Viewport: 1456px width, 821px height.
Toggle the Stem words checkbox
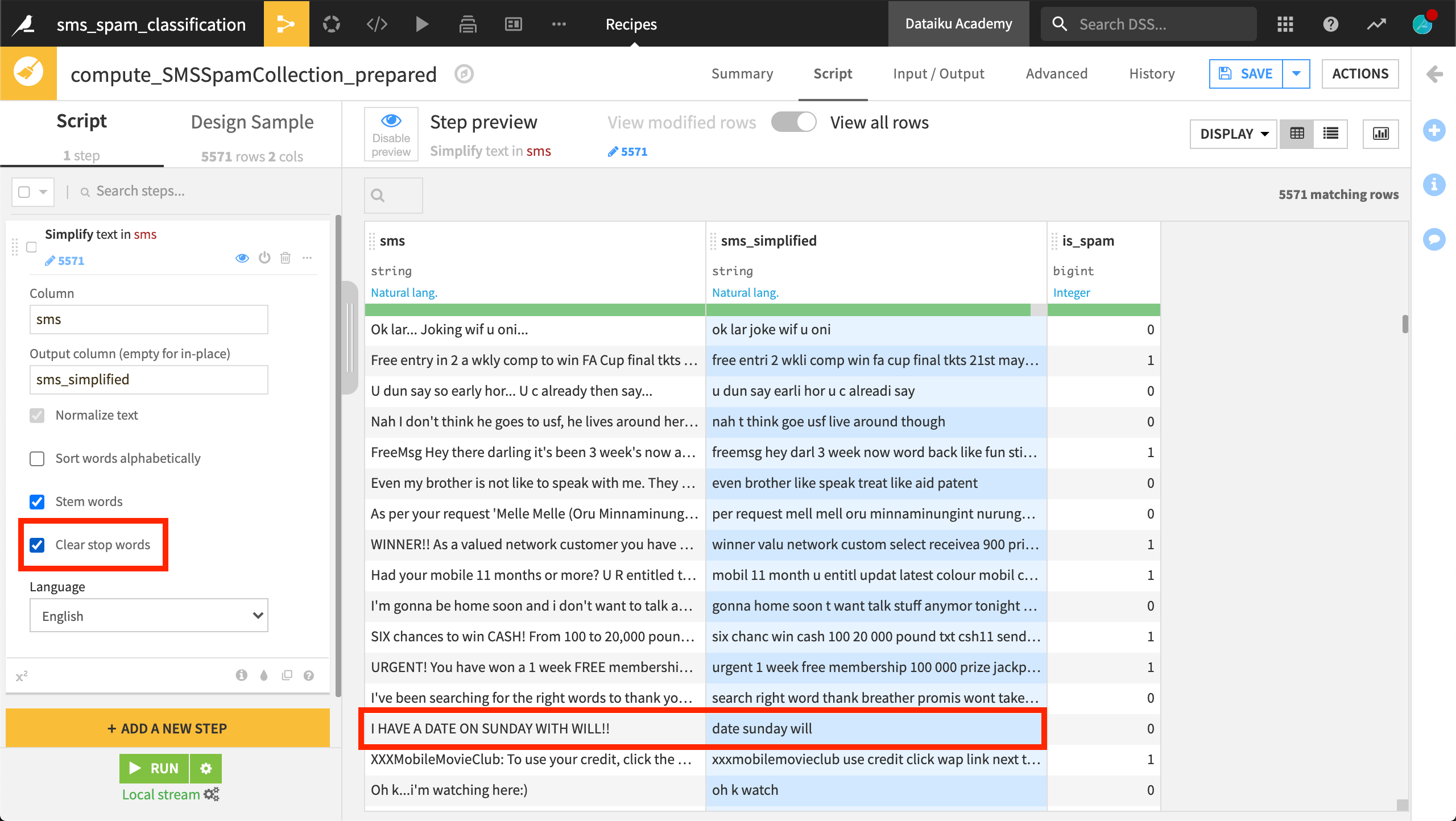38,501
